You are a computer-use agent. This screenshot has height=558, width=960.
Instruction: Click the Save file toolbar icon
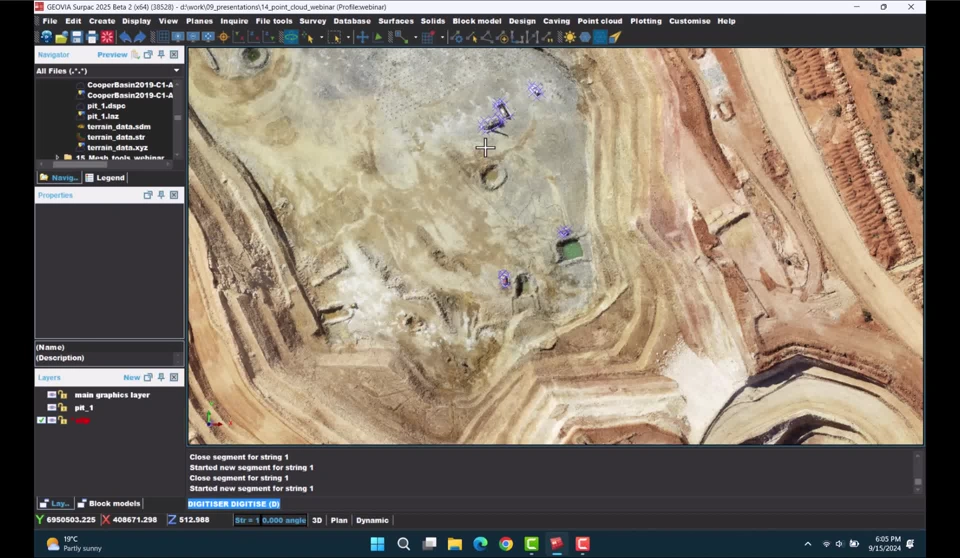[x=76, y=37]
